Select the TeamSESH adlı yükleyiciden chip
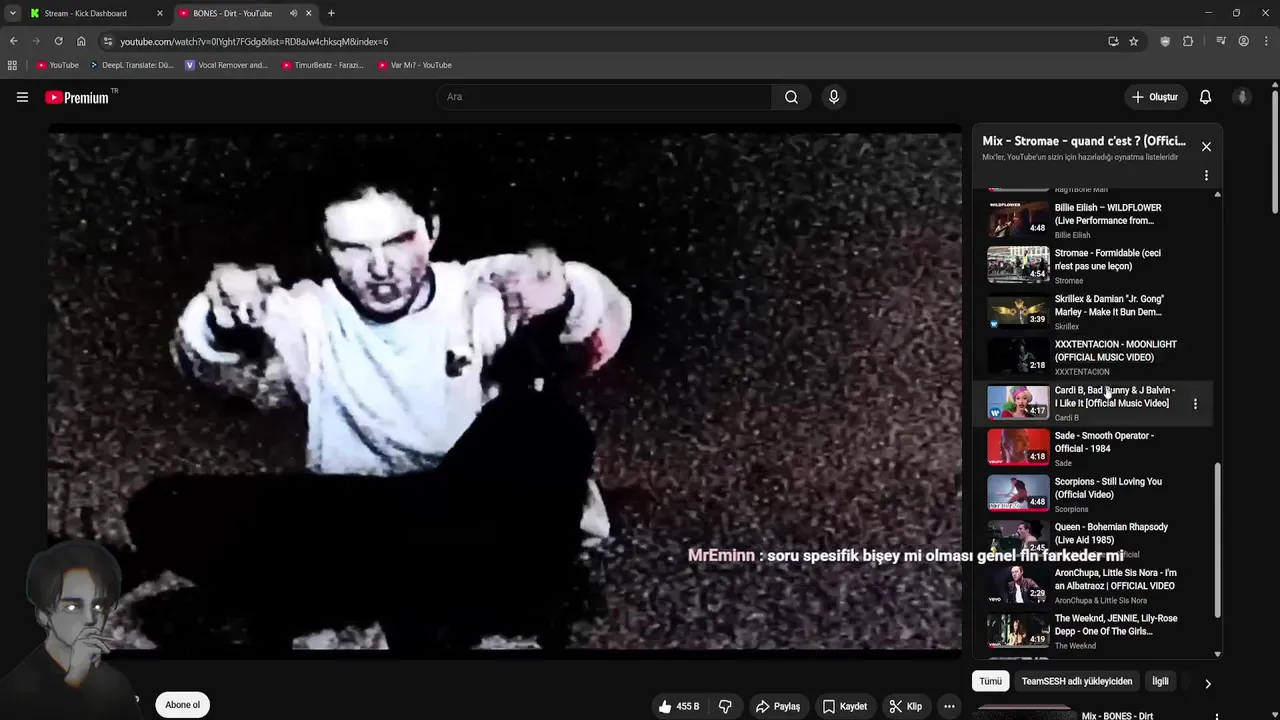The image size is (1280, 720). point(1077,681)
